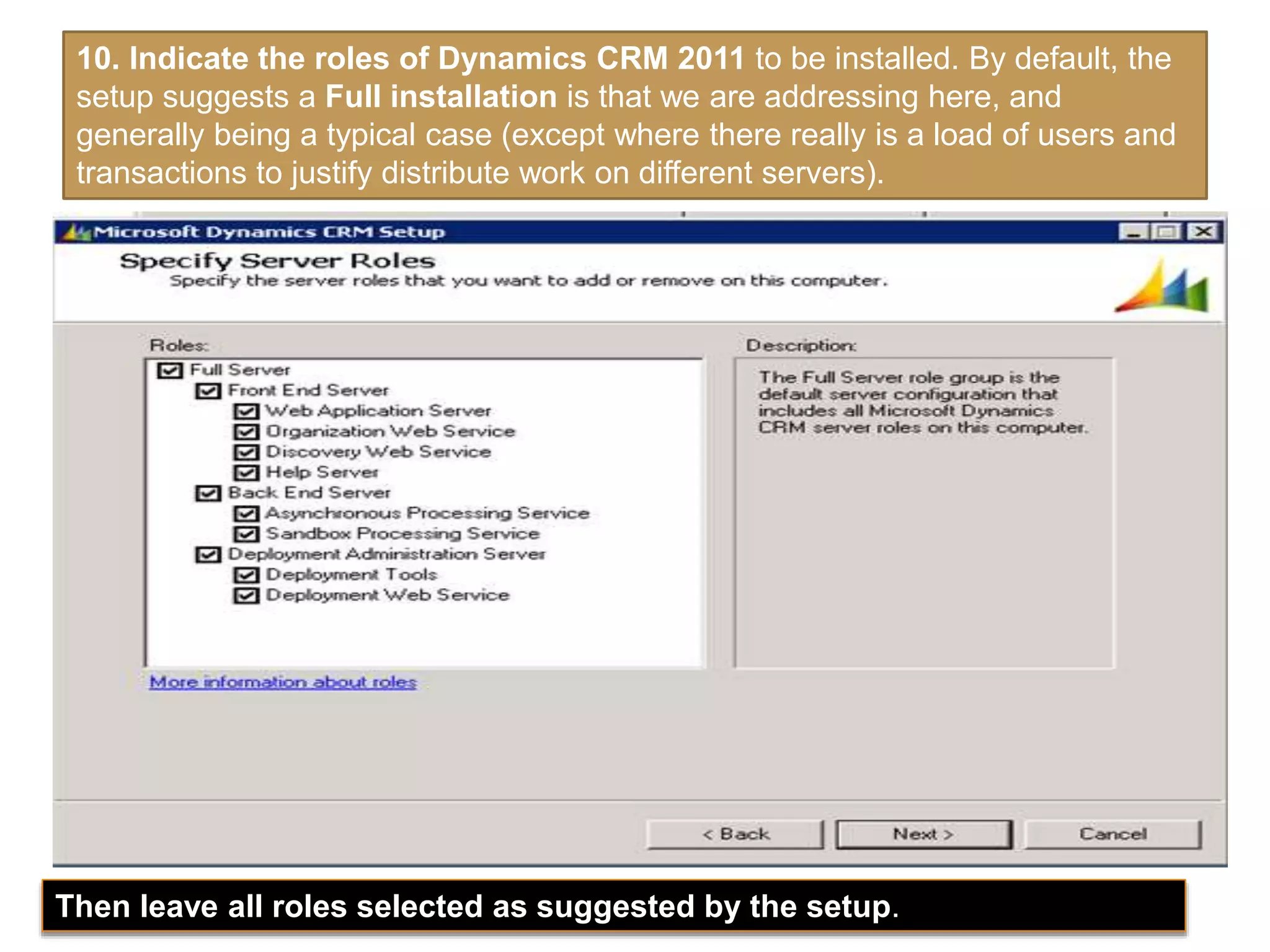Select Discovery Web Service label
Screen dimensions: 1270x952
[x=378, y=452]
